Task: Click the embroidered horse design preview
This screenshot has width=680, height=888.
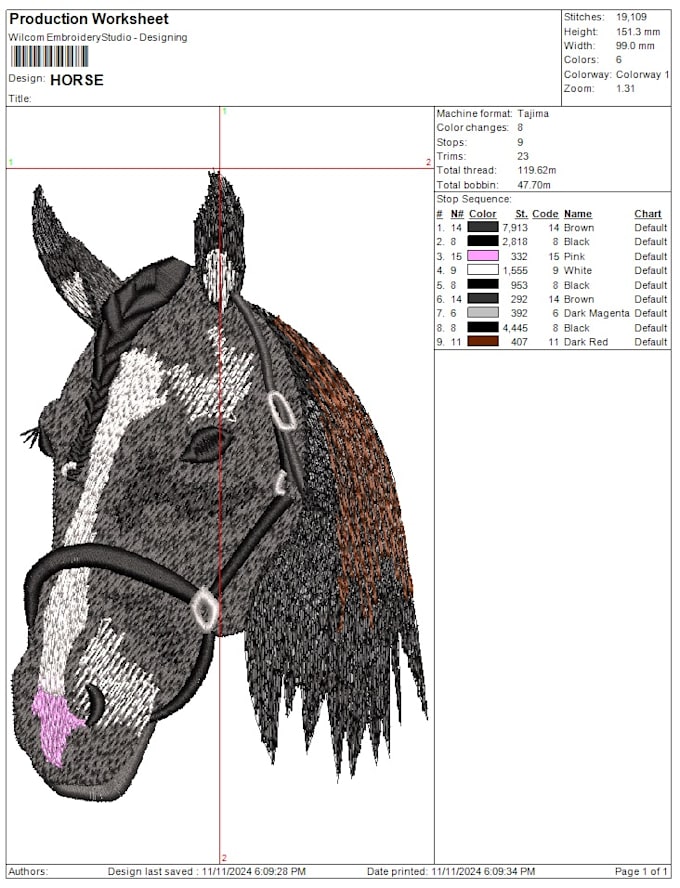Action: (219, 486)
